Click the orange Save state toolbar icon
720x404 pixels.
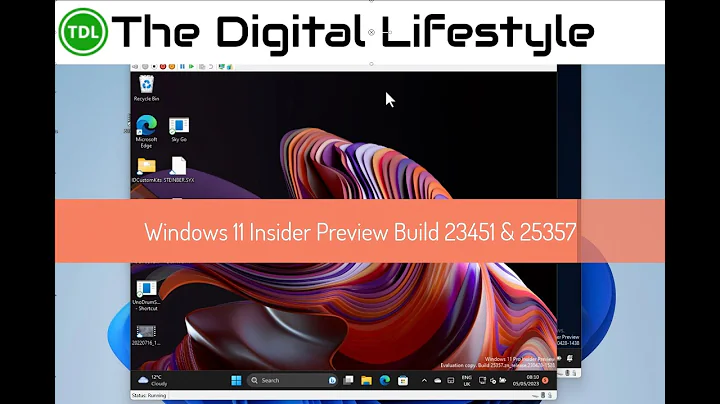pos(172,67)
